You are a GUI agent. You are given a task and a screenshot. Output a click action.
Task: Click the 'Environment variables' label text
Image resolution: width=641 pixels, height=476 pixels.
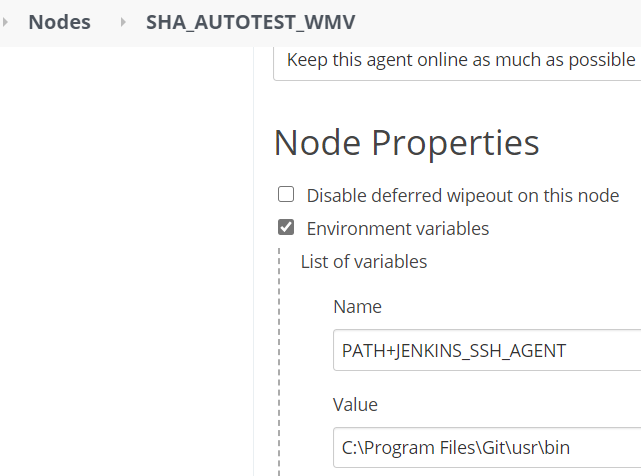tap(398, 229)
